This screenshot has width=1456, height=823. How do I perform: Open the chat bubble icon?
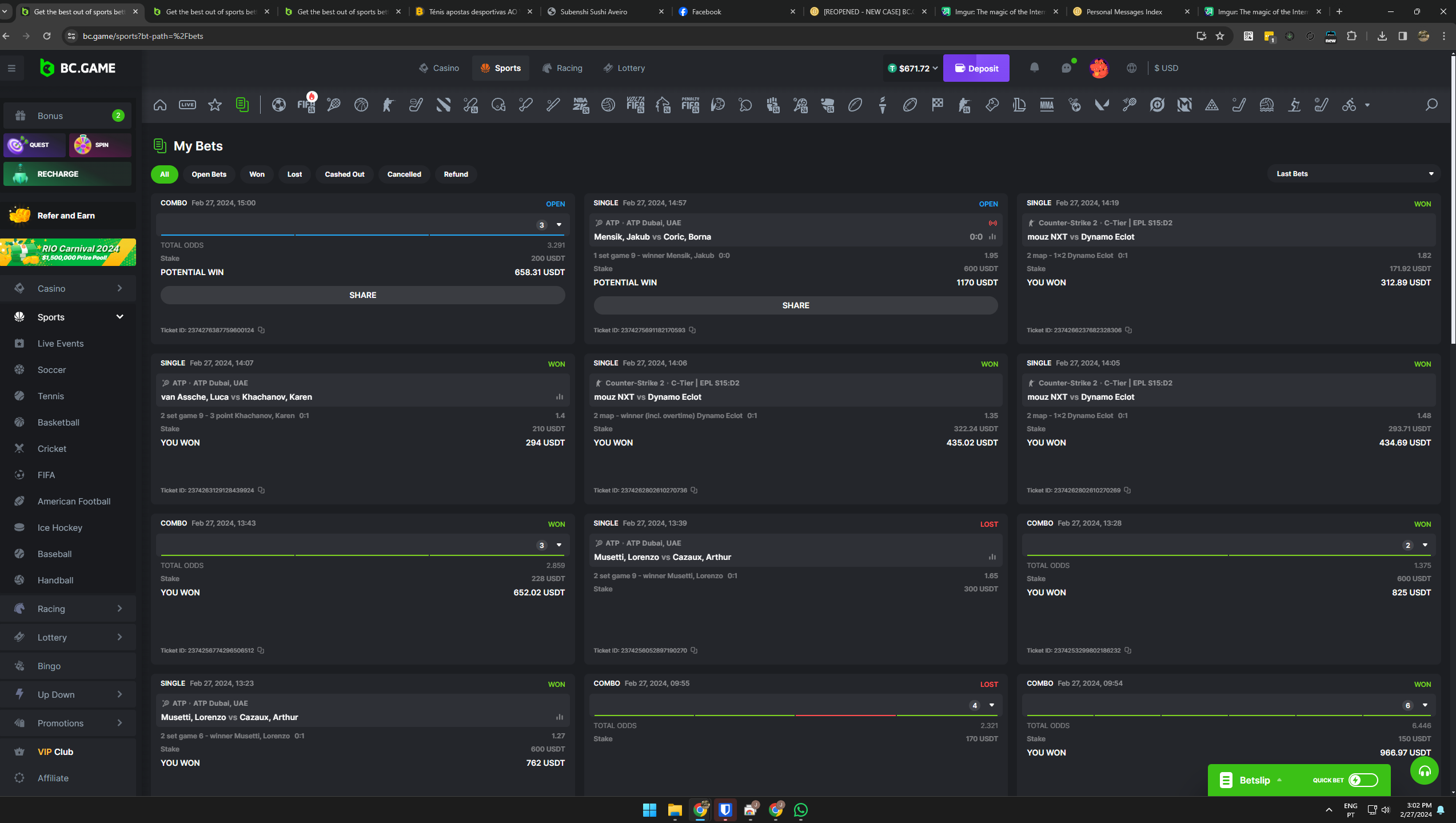click(x=1066, y=68)
